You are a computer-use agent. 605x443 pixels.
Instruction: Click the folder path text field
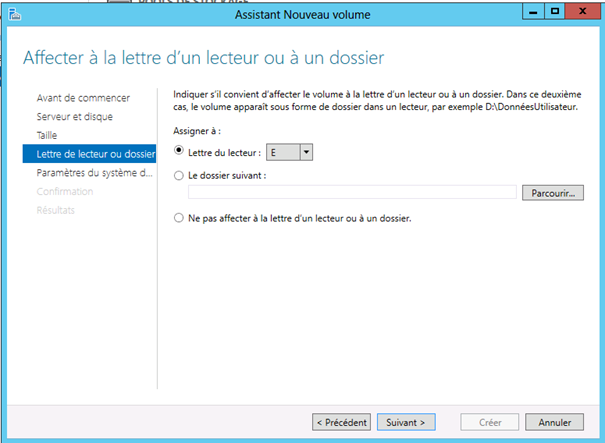coord(345,192)
